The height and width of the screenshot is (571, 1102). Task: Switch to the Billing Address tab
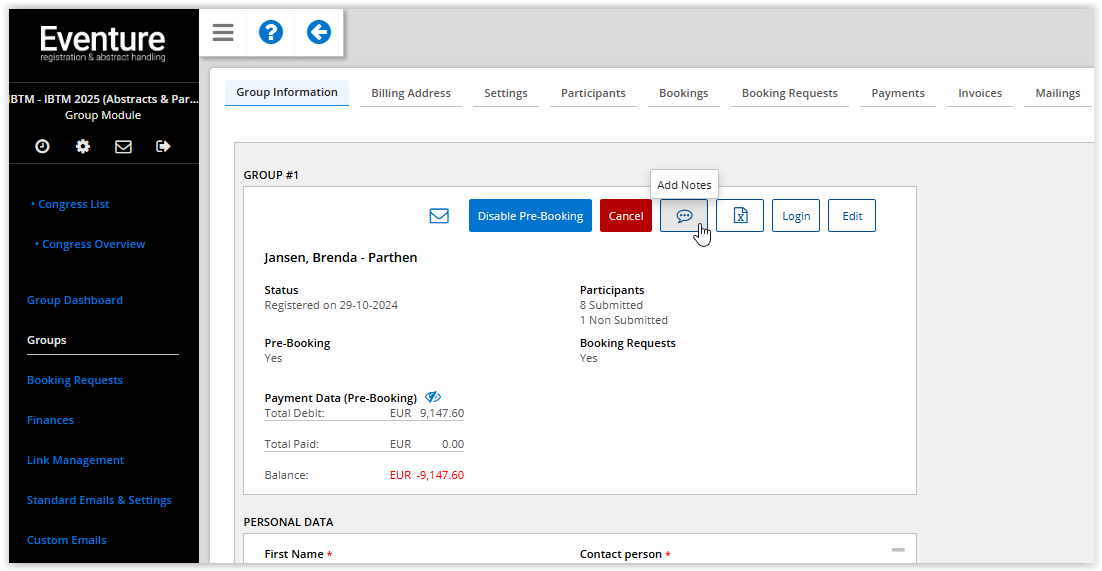[411, 93]
